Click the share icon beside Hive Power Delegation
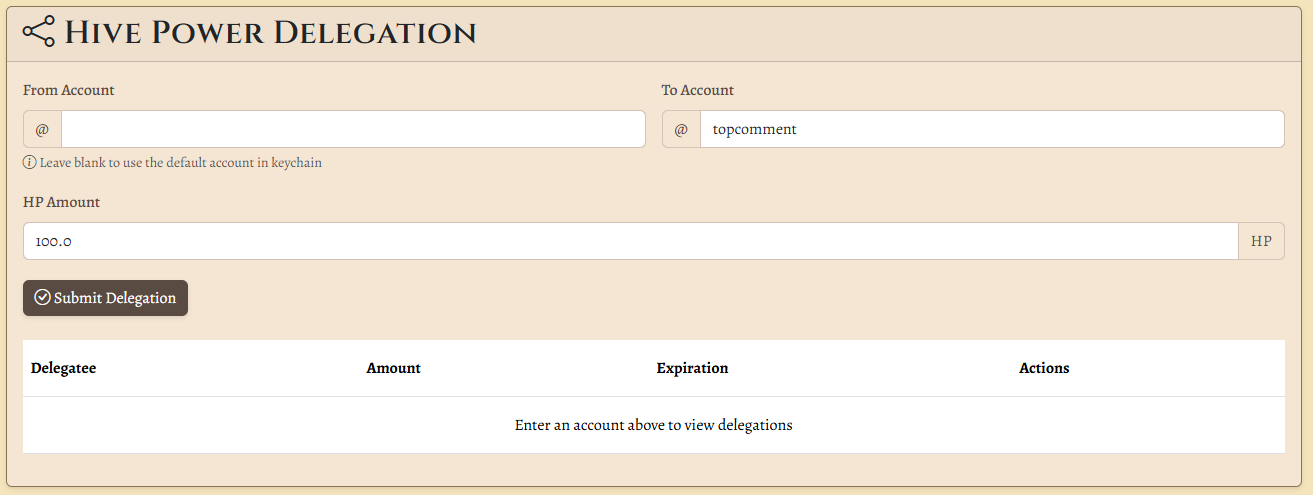 (39, 32)
